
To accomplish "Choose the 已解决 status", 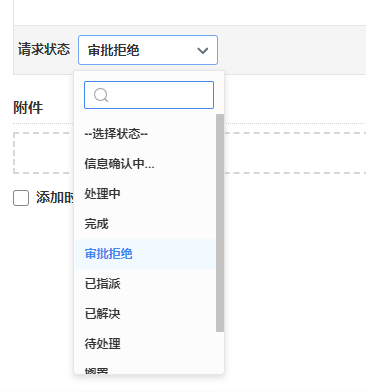I will tap(145, 314).
